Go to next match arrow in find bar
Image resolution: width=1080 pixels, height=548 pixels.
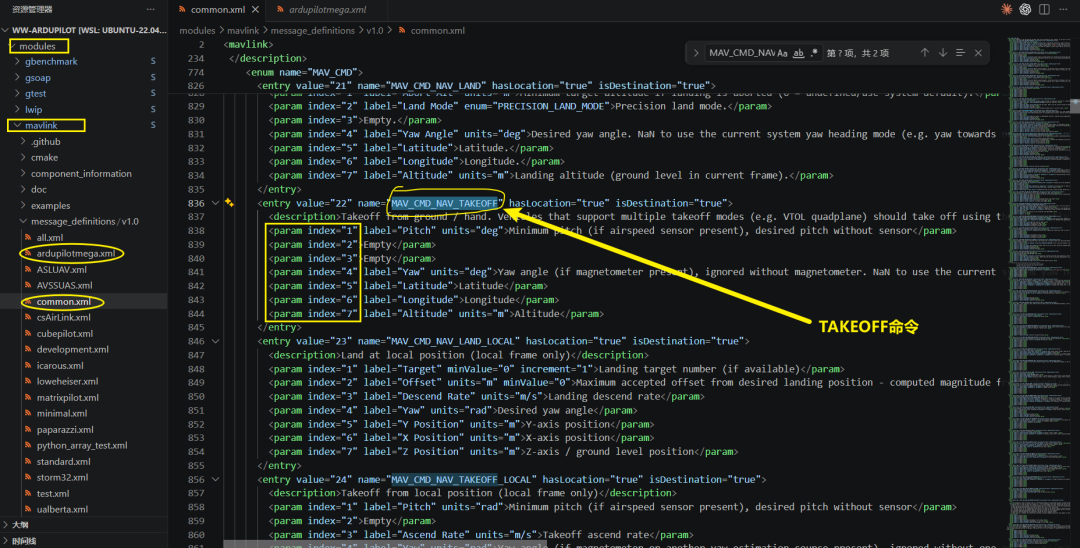[x=943, y=53]
